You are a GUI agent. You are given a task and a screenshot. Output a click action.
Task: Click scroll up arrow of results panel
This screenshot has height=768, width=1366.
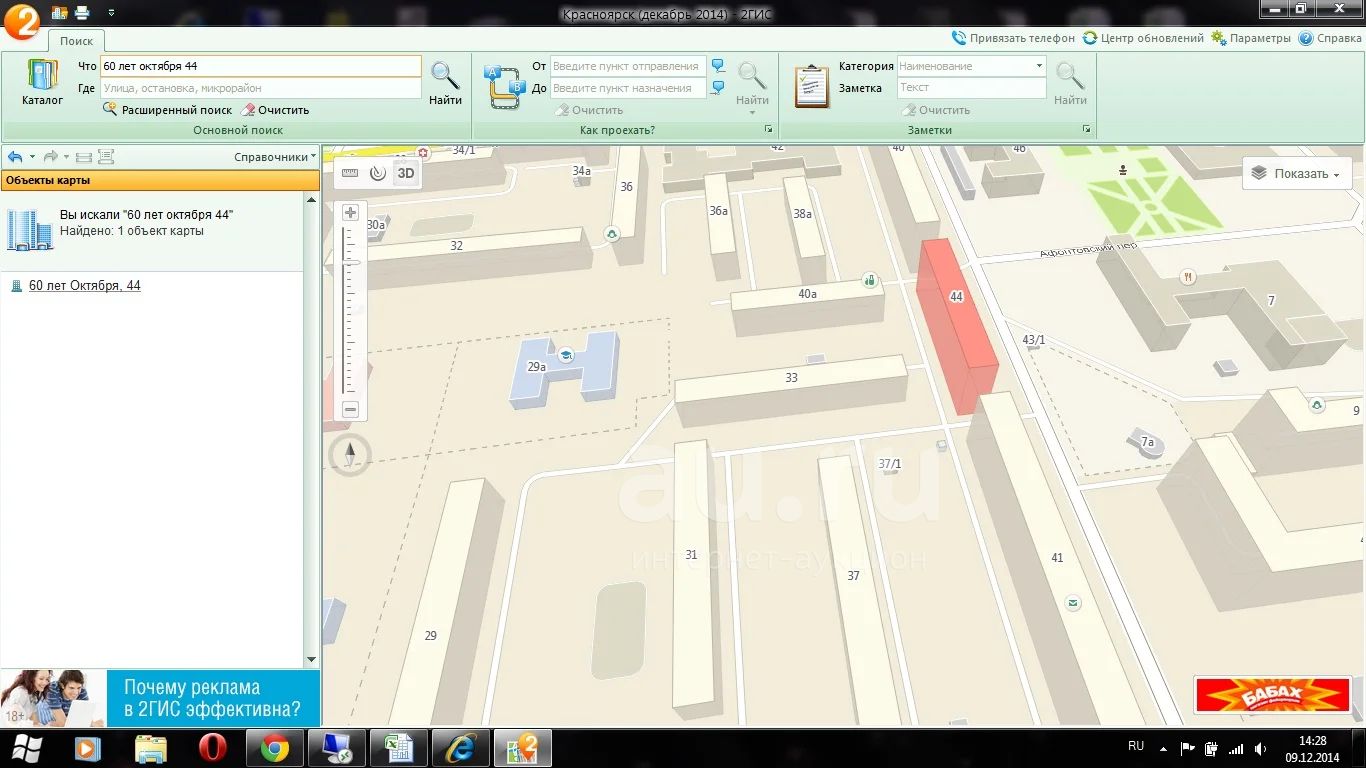(x=311, y=200)
